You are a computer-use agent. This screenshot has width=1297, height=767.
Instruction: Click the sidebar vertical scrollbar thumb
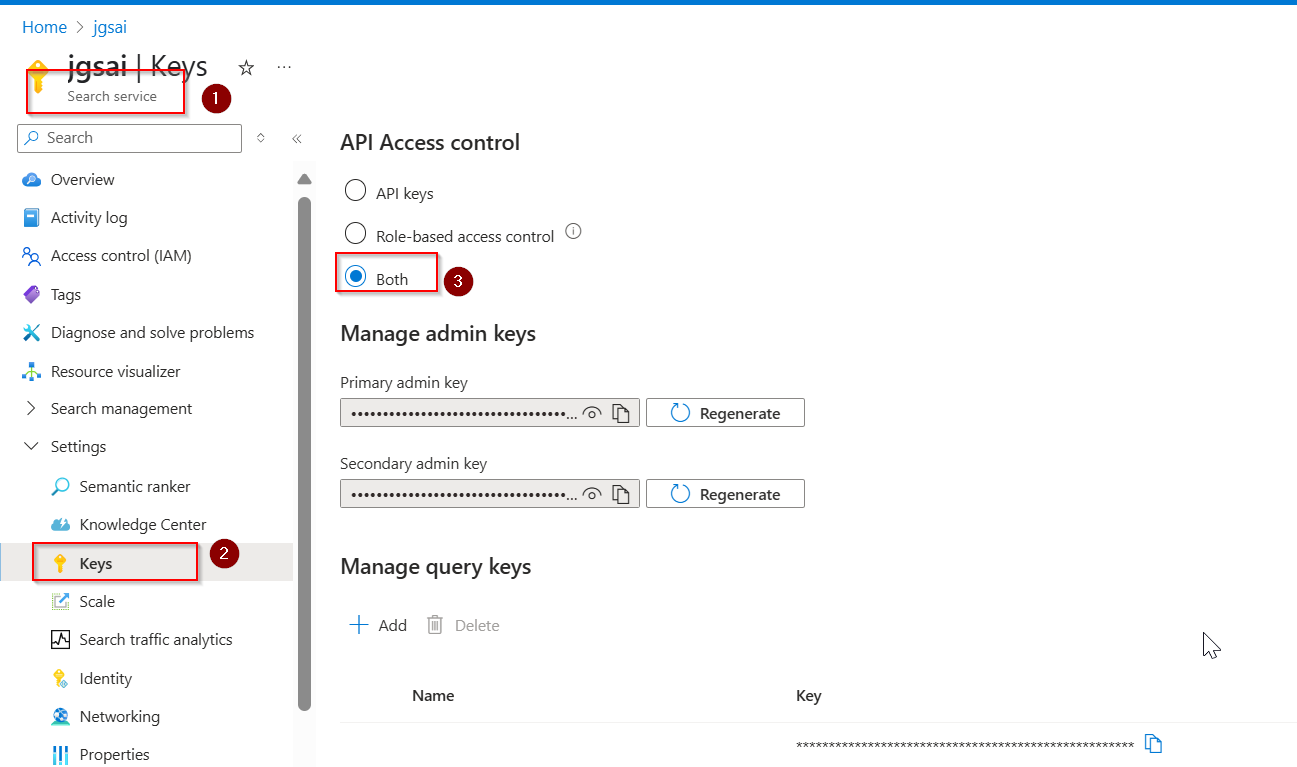click(x=304, y=454)
